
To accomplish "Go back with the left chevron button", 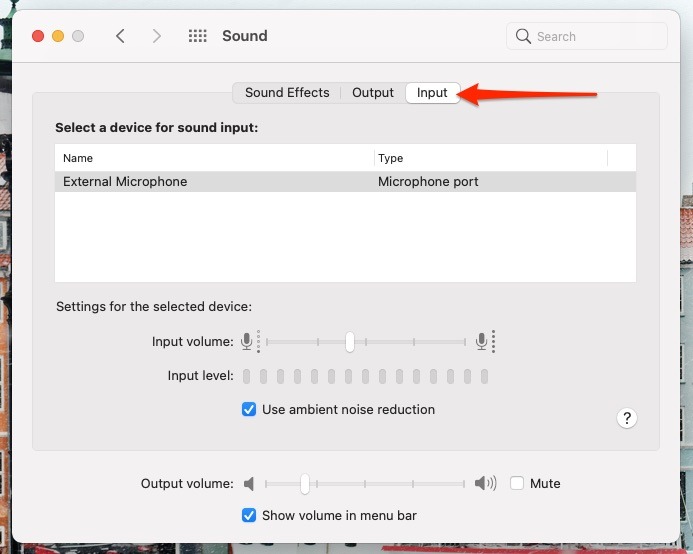I will pyautogui.click(x=120, y=36).
